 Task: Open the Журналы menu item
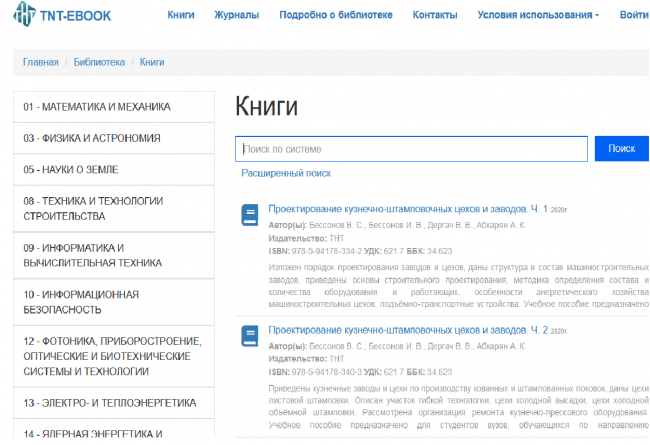tap(237, 15)
